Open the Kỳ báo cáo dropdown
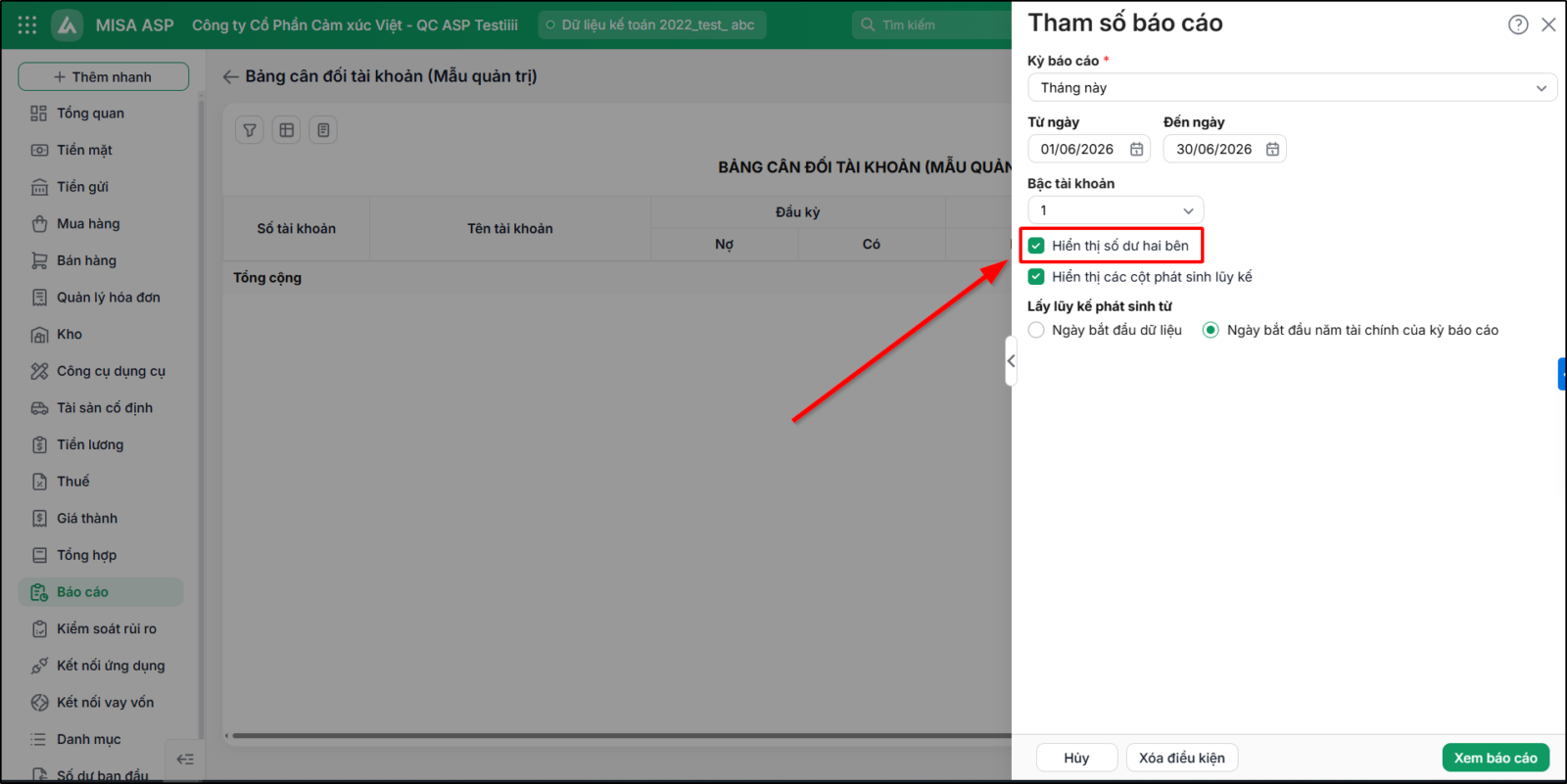 click(x=1292, y=88)
